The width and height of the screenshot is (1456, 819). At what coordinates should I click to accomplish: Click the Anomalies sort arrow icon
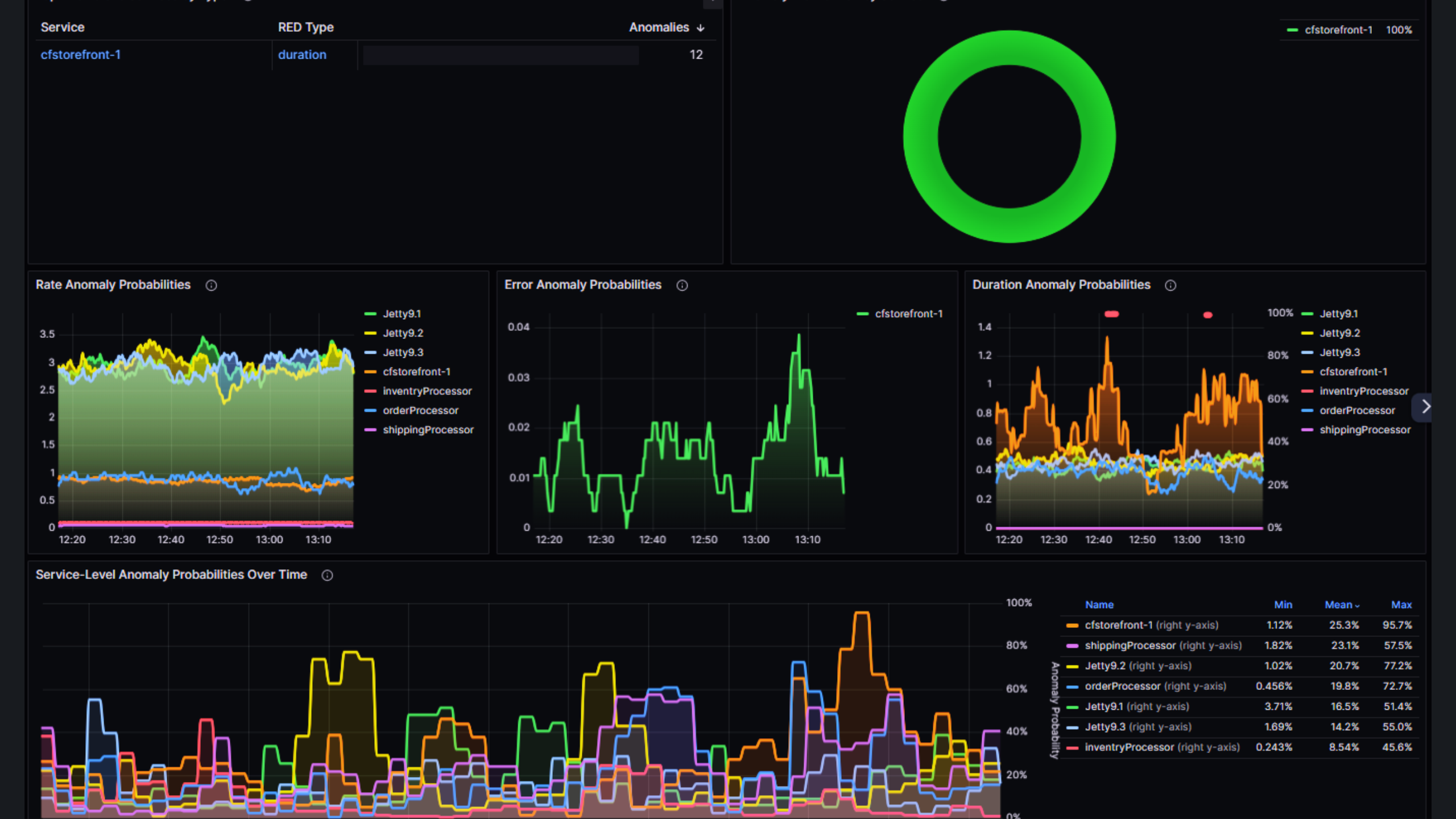click(x=701, y=28)
